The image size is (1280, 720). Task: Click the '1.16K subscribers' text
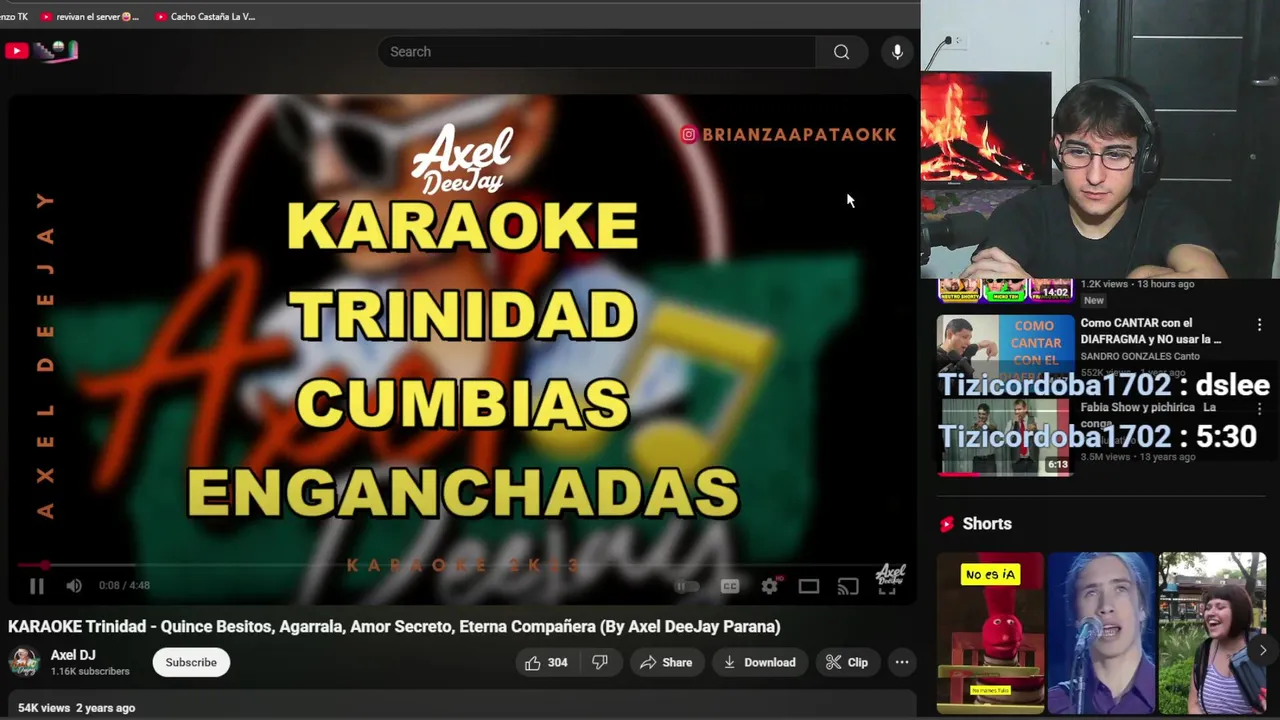click(x=90, y=671)
